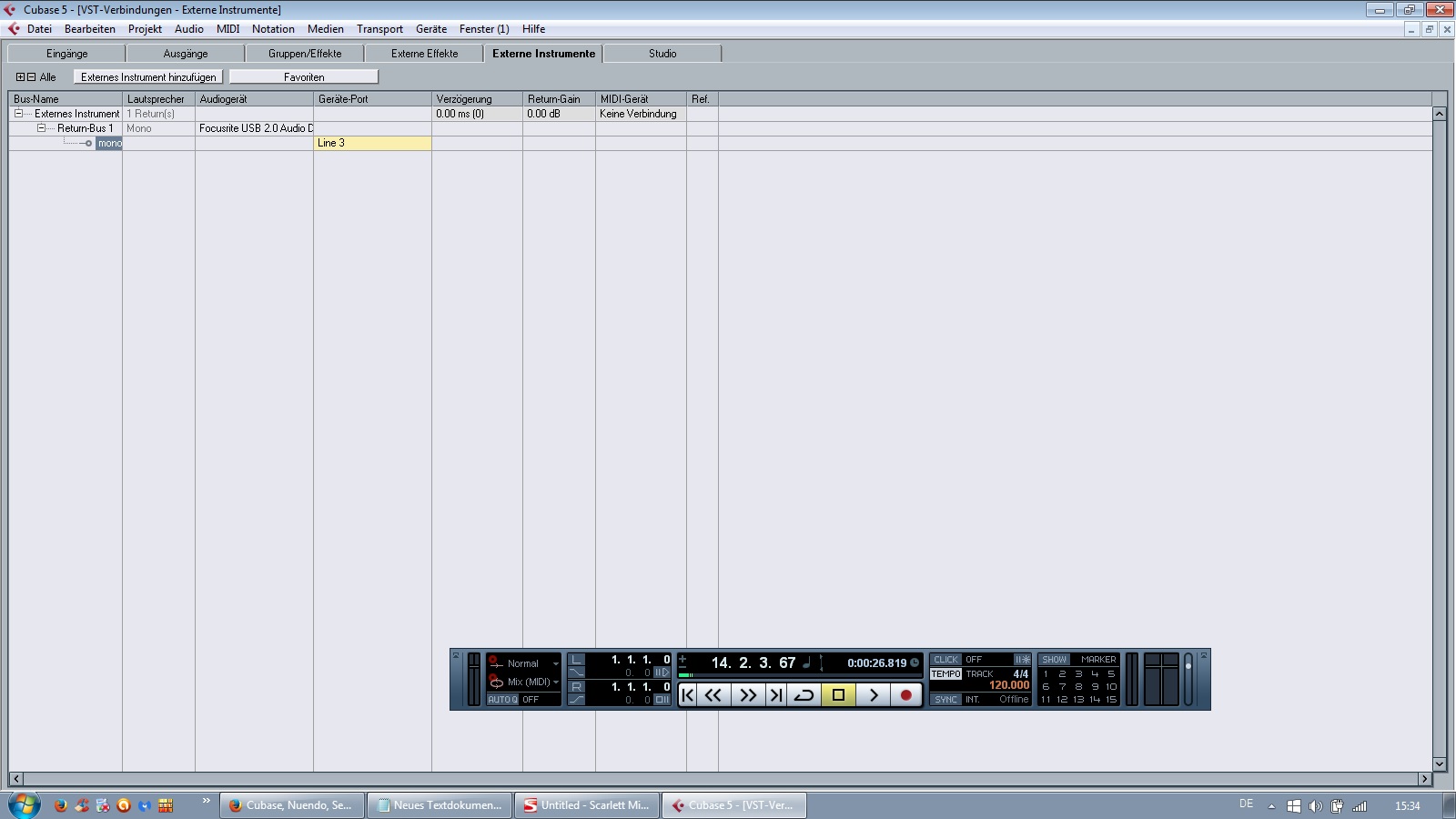
Task: Click the yellow stop button
Action: [x=838, y=694]
